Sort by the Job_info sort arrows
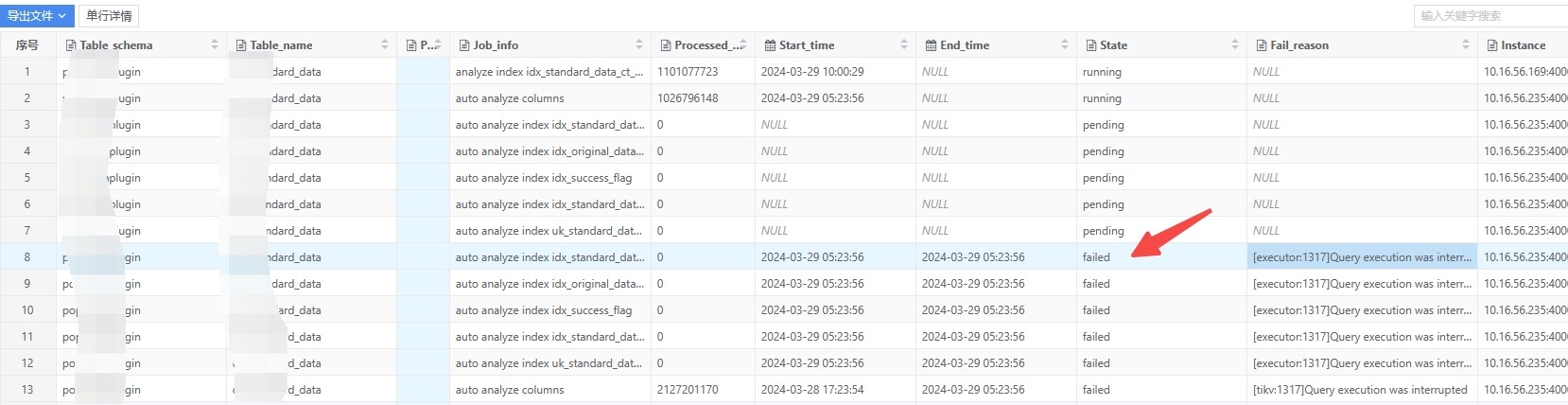Image resolution: width=1568 pixels, height=405 pixels. (x=639, y=45)
